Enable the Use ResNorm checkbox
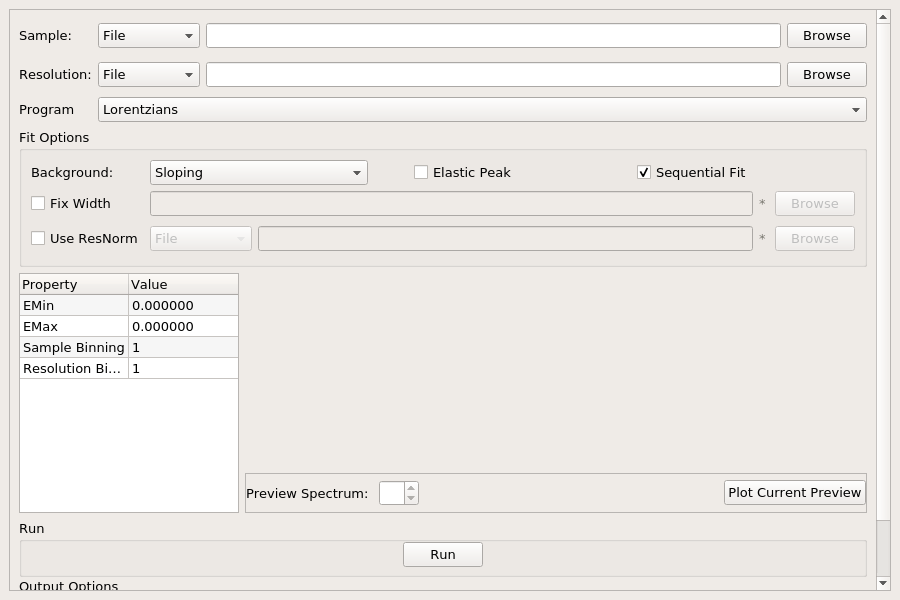The image size is (900, 600). (x=38, y=238)
